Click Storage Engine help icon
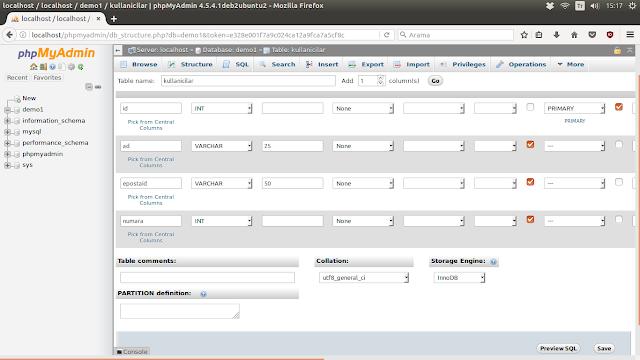Screen dimensions: 640x360 tap(493, 262)
